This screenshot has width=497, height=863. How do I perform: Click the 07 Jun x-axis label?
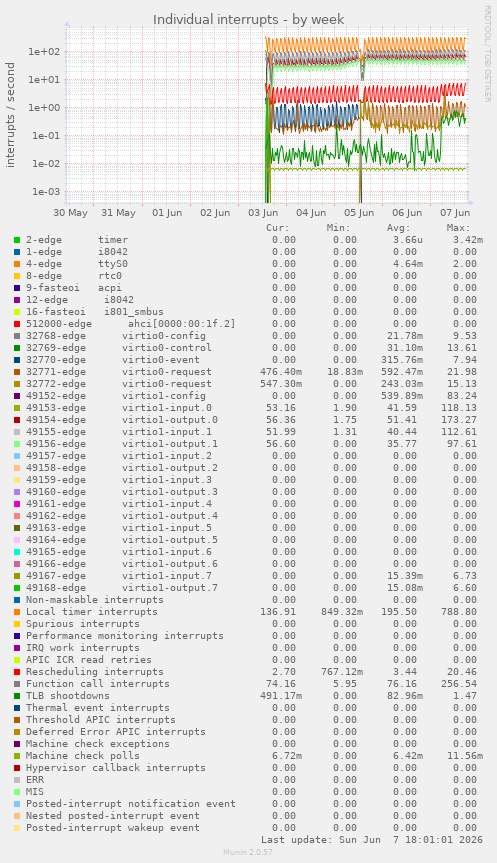pyautogui.click(x=455, y=213)
